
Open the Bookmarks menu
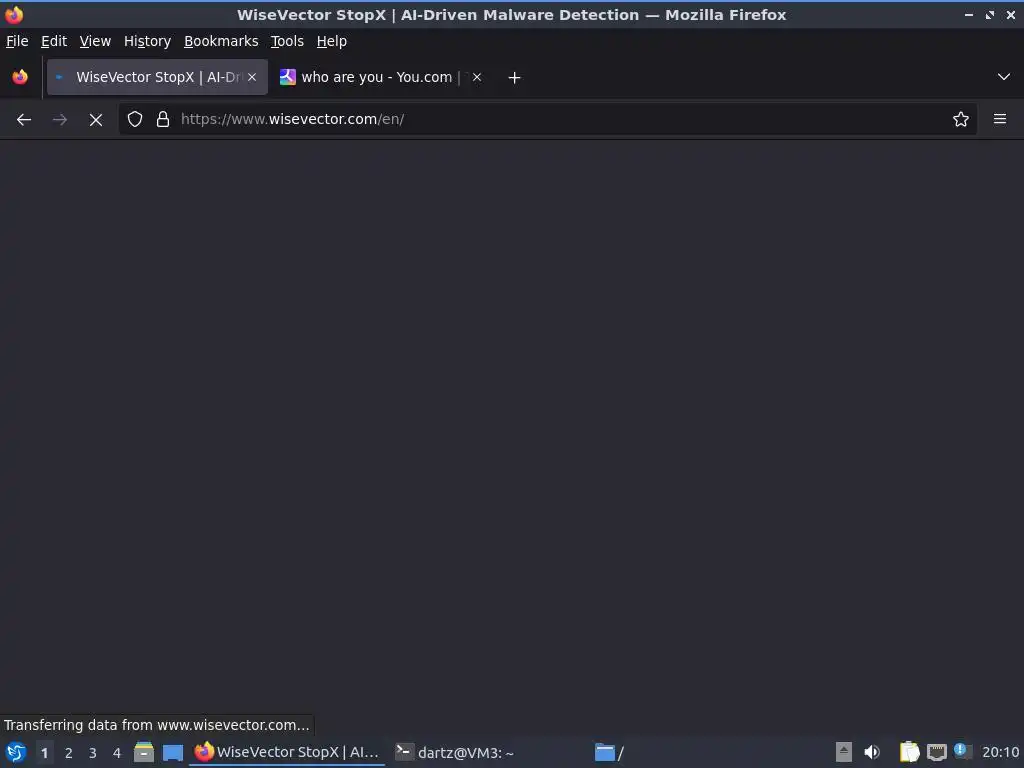tap(221, 41)
